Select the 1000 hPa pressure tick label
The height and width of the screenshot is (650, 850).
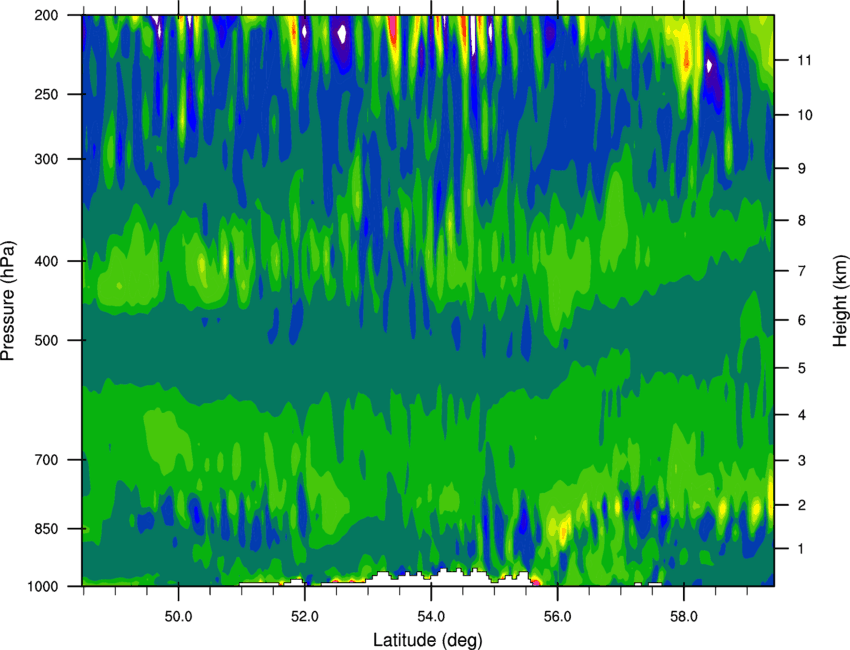(43, 586)
